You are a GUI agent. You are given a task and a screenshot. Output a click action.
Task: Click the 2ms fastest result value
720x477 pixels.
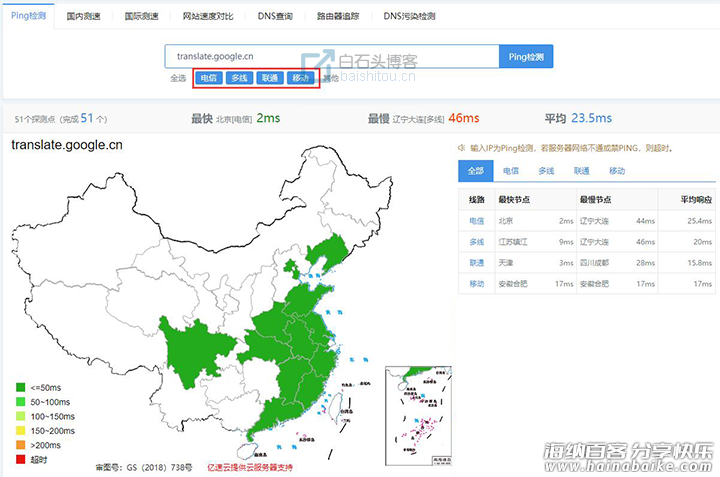268,118
